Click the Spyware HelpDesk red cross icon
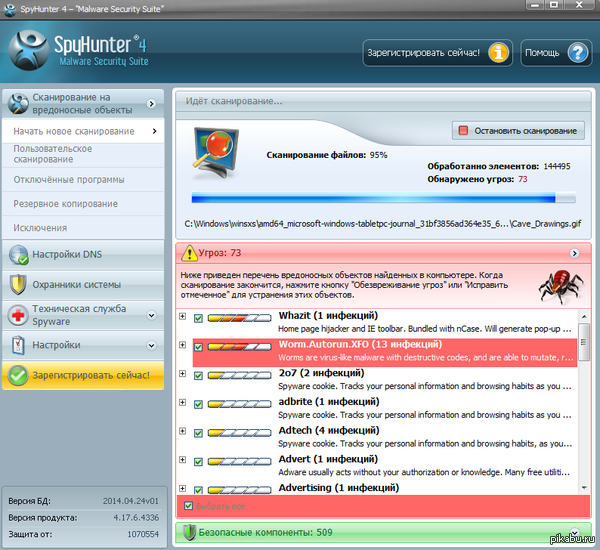The width and height of the screenshot is (600, 550). tap(18, 315)
